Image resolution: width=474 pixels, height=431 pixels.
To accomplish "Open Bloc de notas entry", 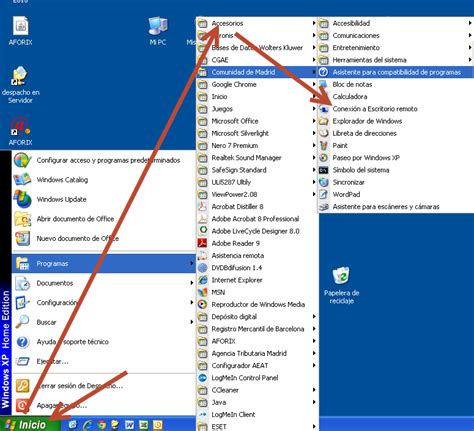I will point(396,84).
